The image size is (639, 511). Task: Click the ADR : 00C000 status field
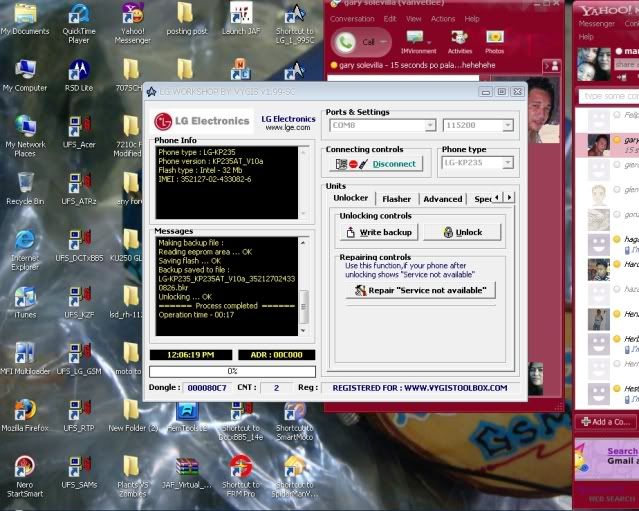click(276, 355)
